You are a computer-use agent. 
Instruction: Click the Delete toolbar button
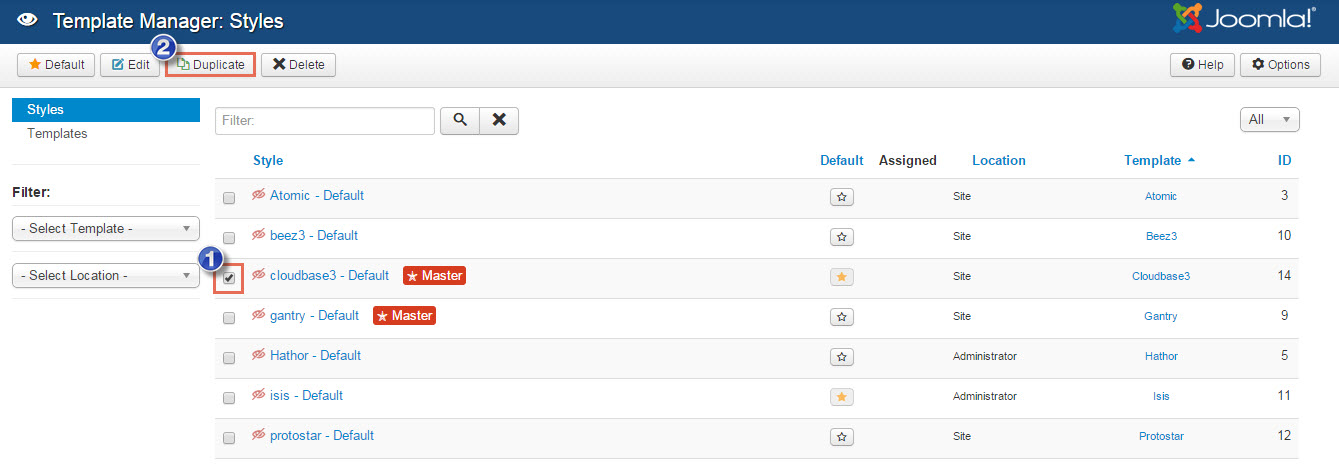pos(298,64)
